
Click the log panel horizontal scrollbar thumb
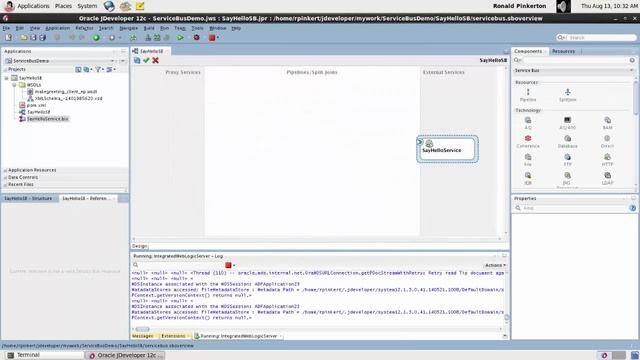tap(142, 329)
